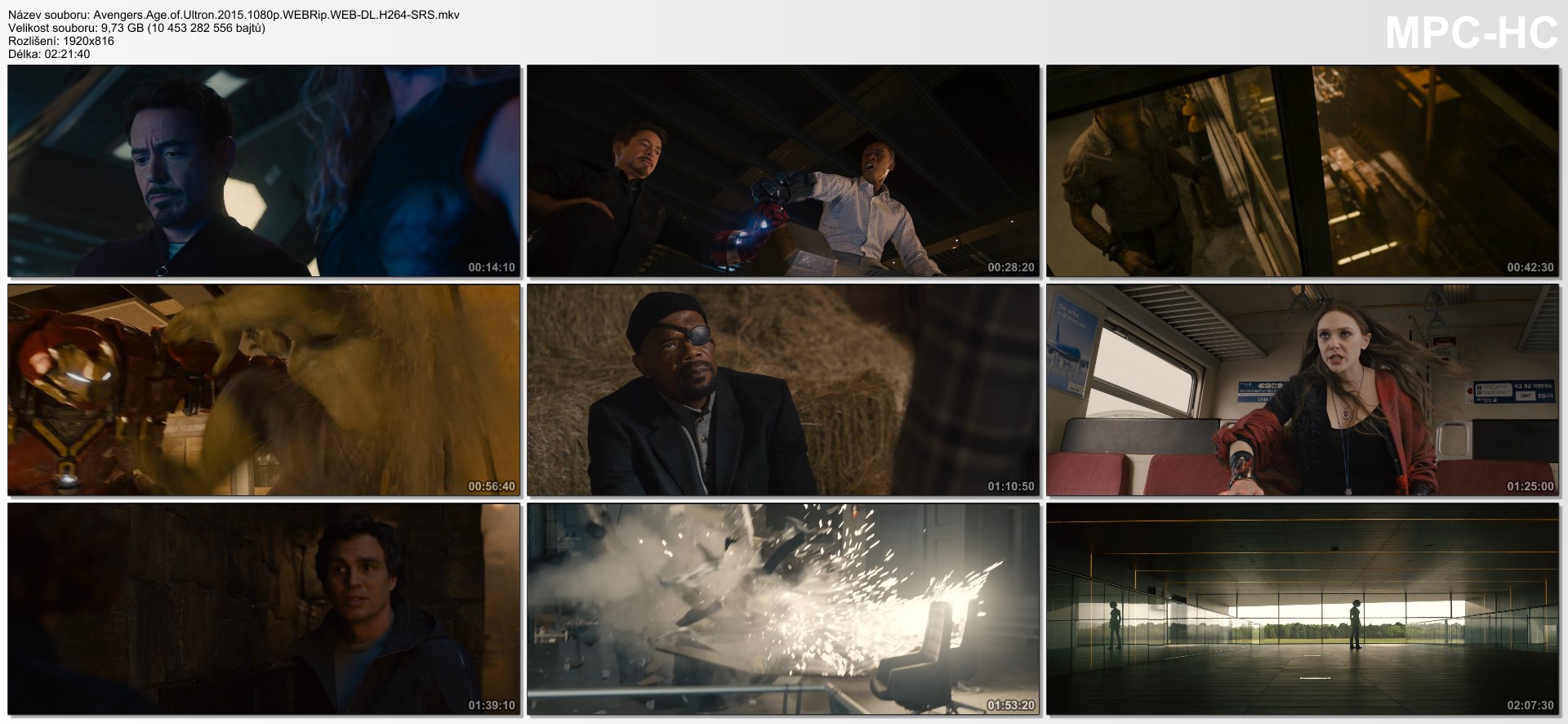Click the 02:07:30 timestamp label
The width and height of the screenshot is (1568, 724).
click(1530, 705)
